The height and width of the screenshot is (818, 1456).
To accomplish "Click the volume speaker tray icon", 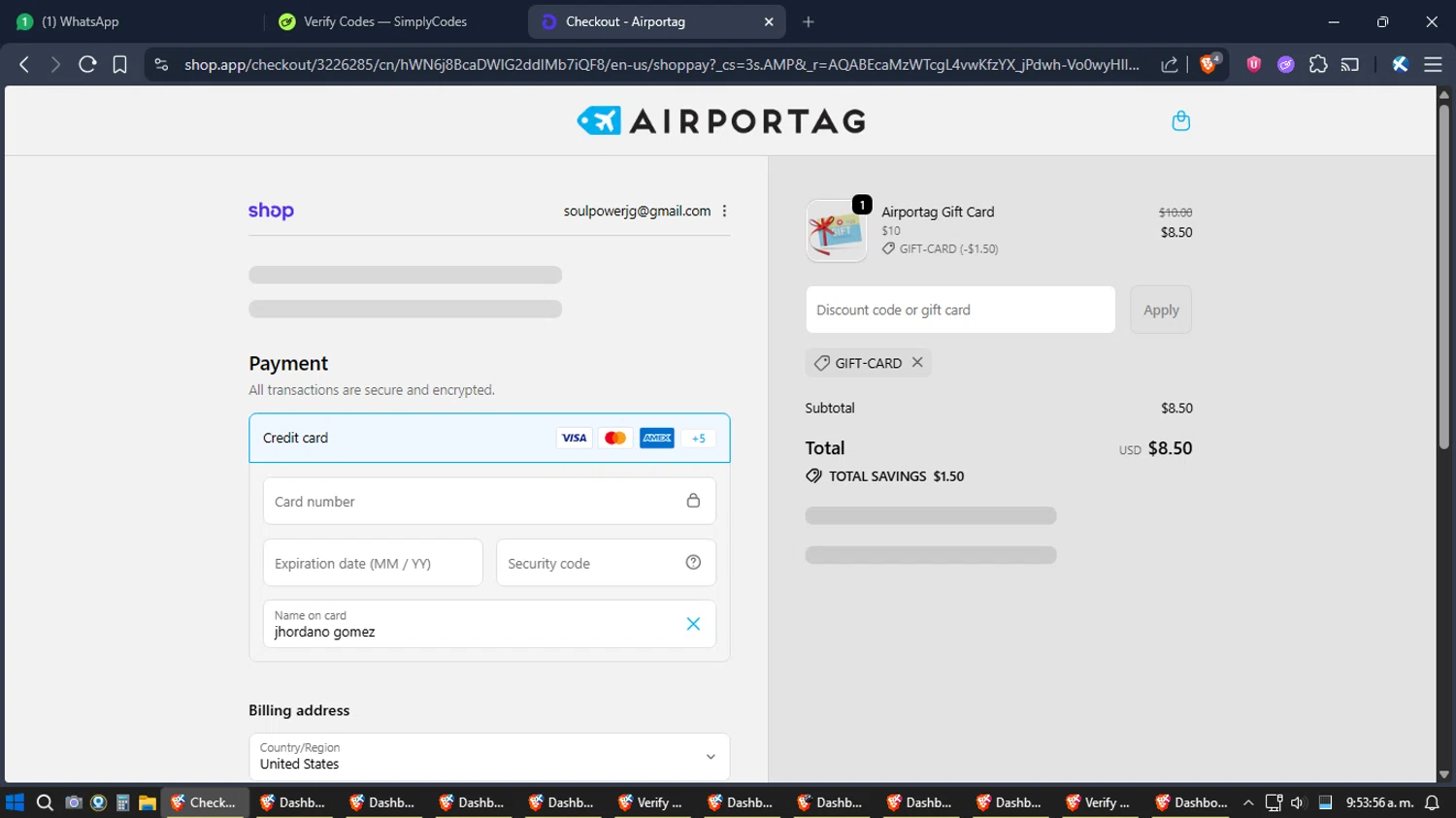I will [x=1298, y=802].
